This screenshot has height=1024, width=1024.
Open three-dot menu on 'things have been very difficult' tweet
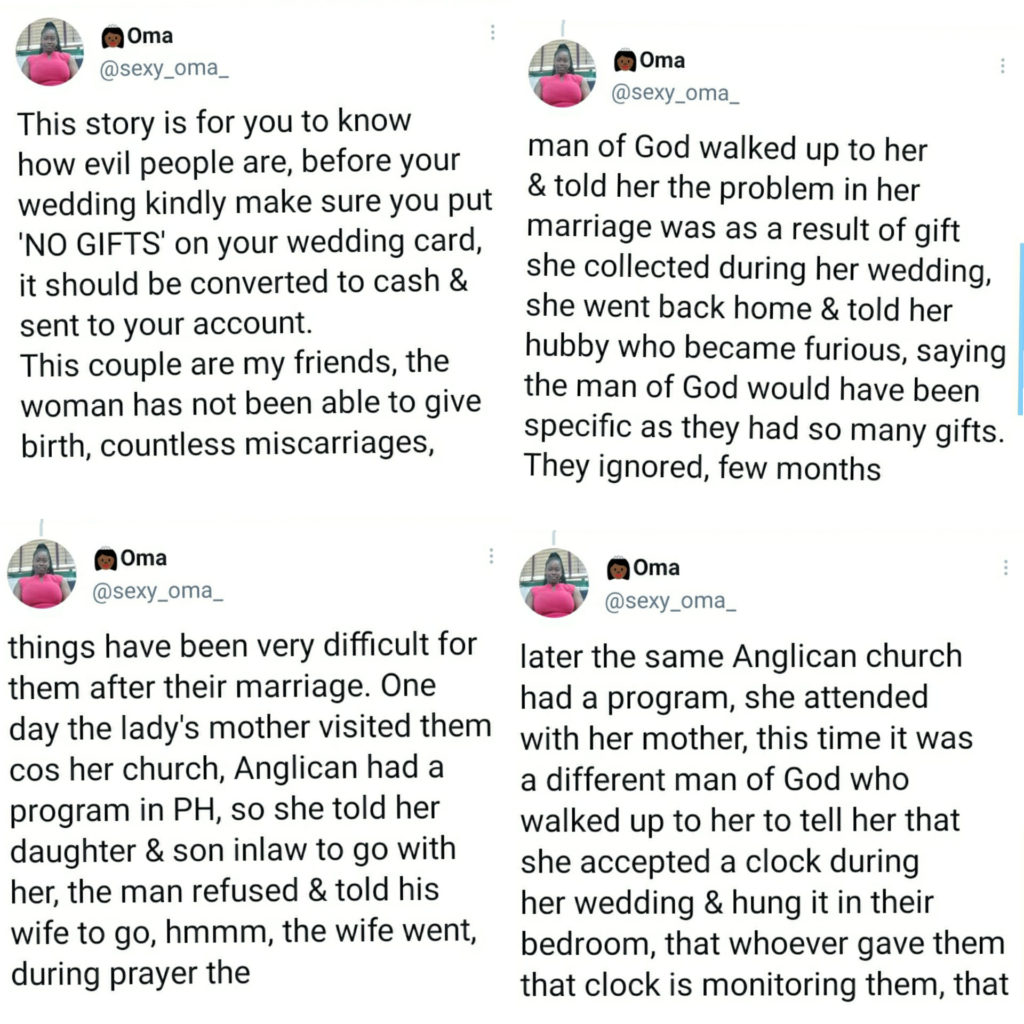491,556
